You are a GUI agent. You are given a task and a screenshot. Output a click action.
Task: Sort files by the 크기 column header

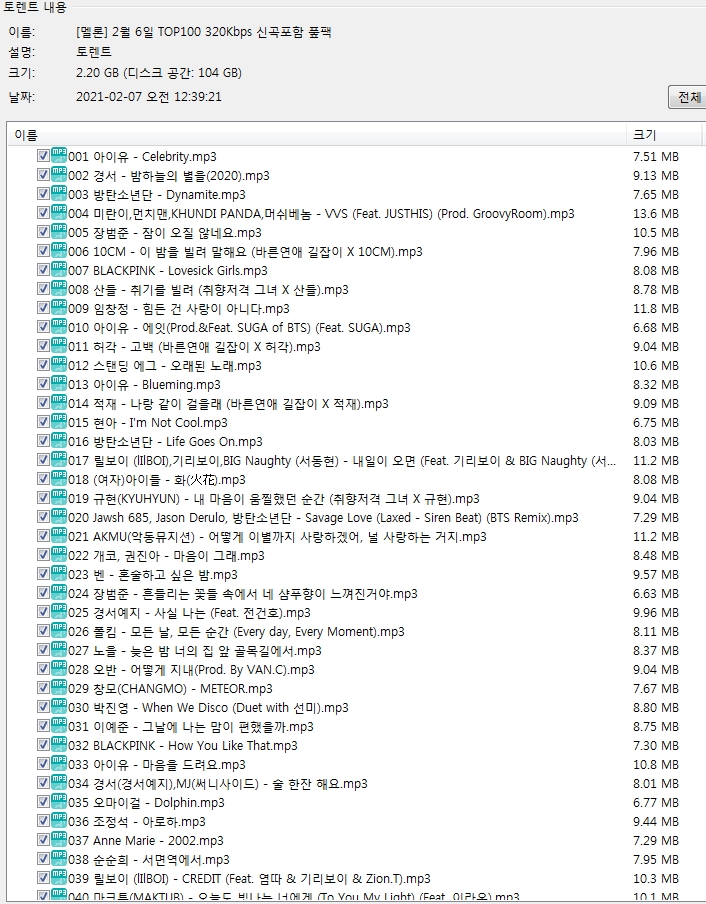[663, 135]
